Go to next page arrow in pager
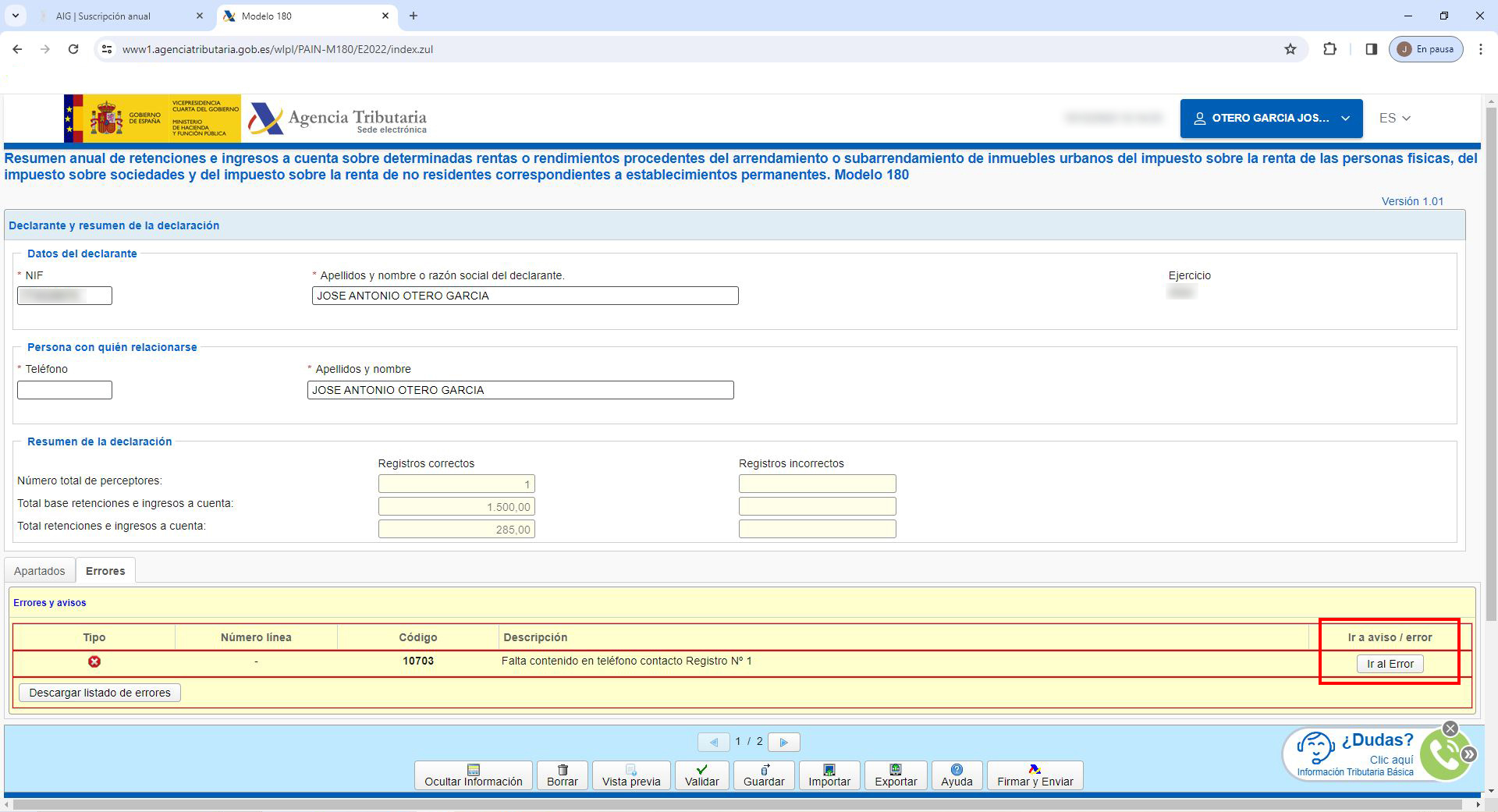 [x=783, y=742]
